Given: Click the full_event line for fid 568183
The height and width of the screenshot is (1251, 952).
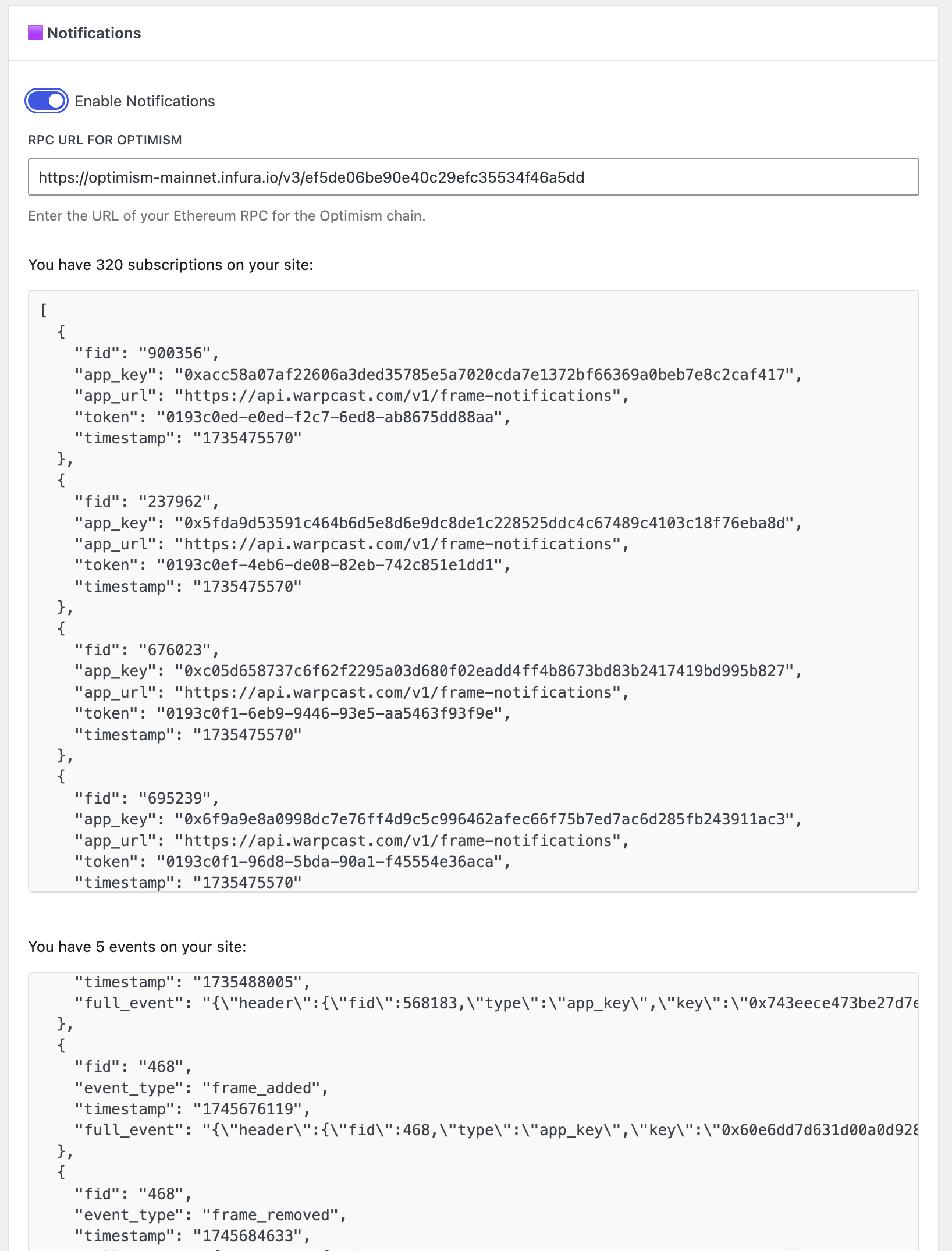Looking at the screenshot, I should click(x=496, y=1003).
